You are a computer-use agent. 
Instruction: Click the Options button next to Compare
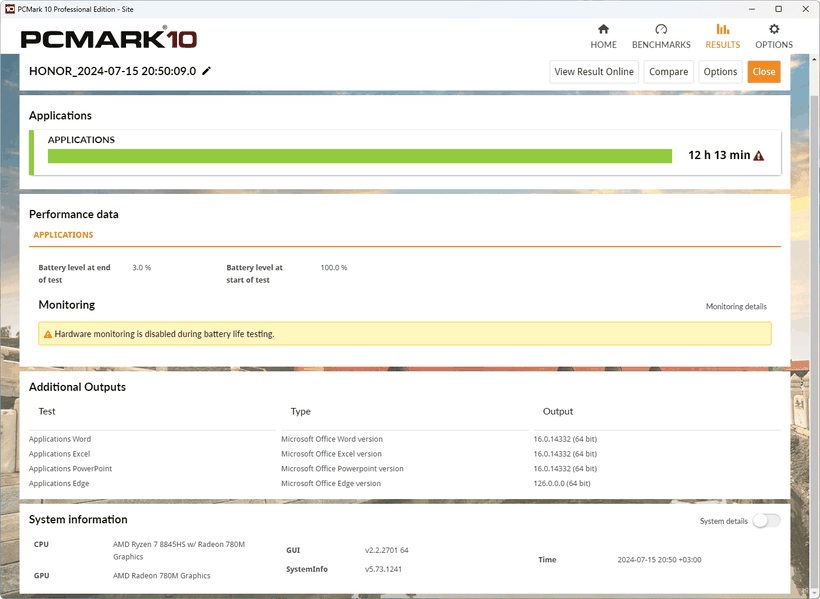720,72
